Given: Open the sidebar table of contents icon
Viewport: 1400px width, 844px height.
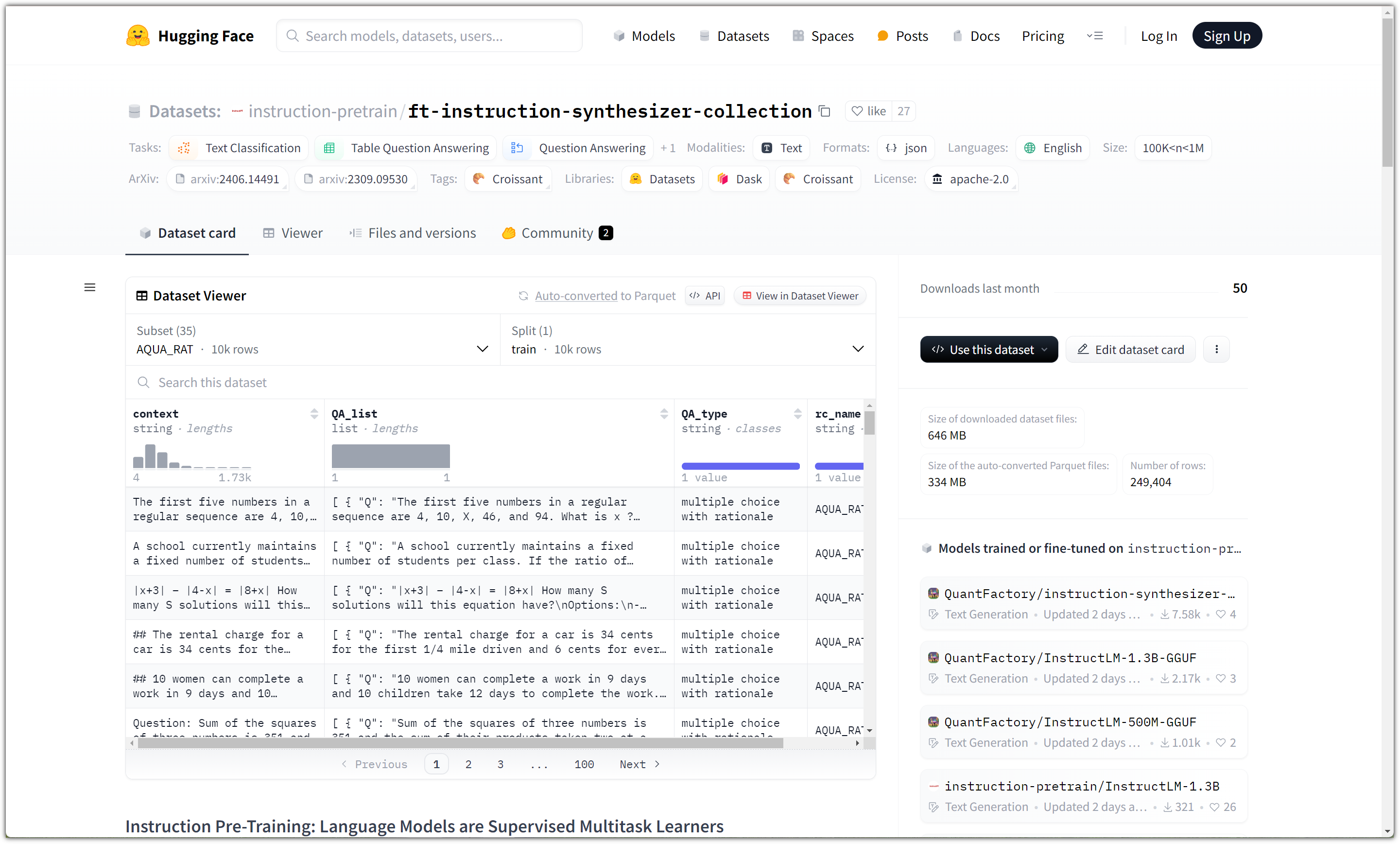Looking at the screenshot, I should [x=90, y=288].
